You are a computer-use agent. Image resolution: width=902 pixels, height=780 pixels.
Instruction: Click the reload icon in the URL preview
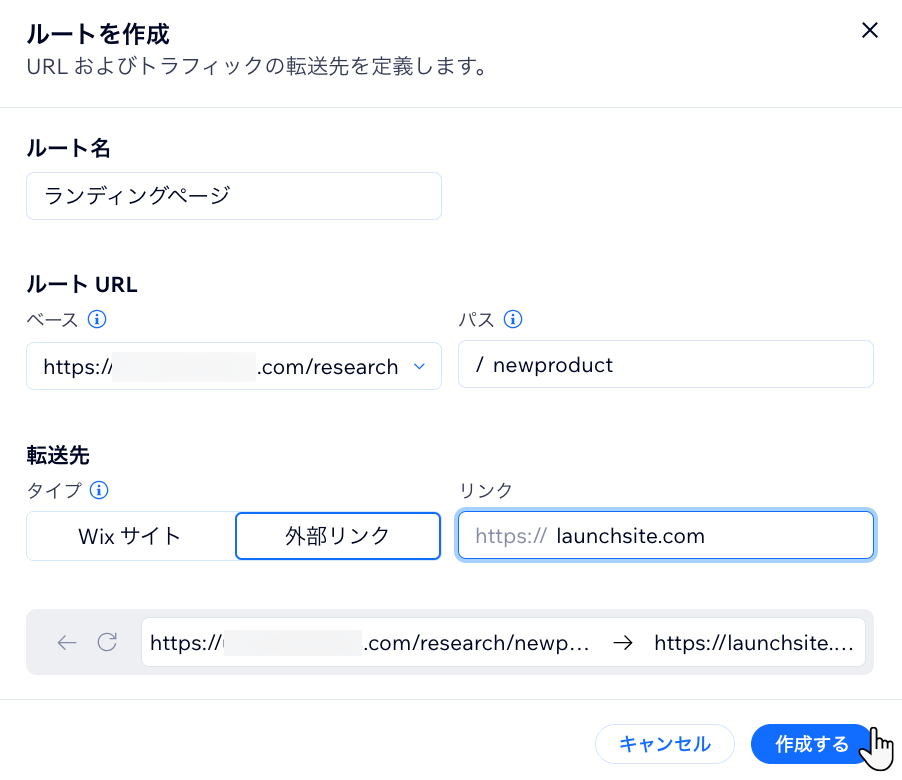(107, 643)
